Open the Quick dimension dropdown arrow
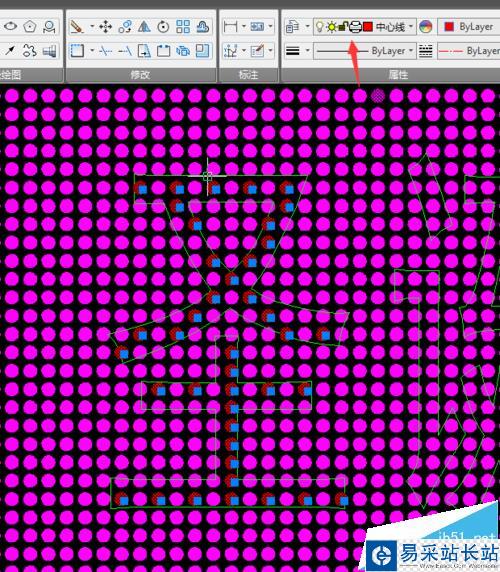 tap(270, 26)
